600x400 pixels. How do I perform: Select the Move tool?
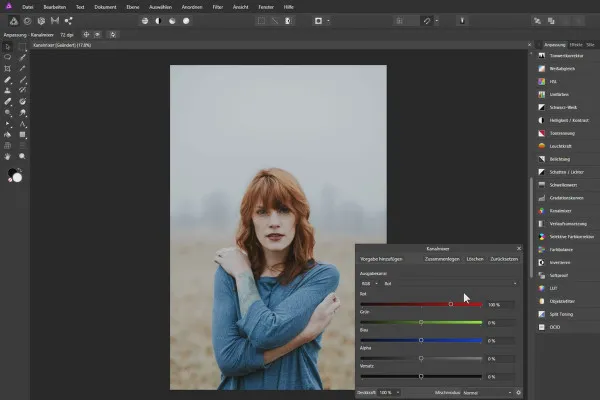click(8, 47)
